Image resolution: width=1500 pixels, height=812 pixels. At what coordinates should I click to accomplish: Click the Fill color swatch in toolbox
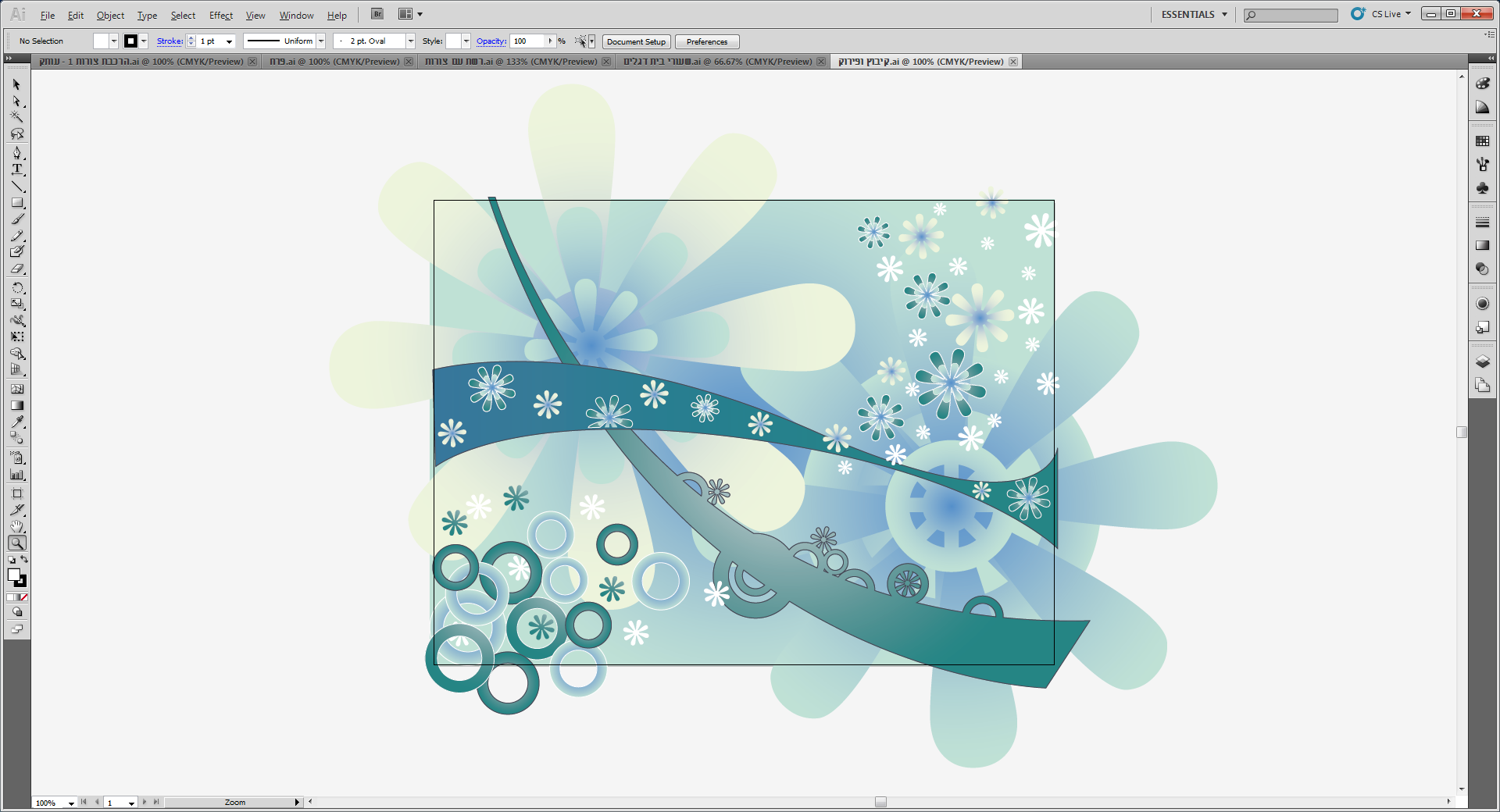(x=13, y=575)
